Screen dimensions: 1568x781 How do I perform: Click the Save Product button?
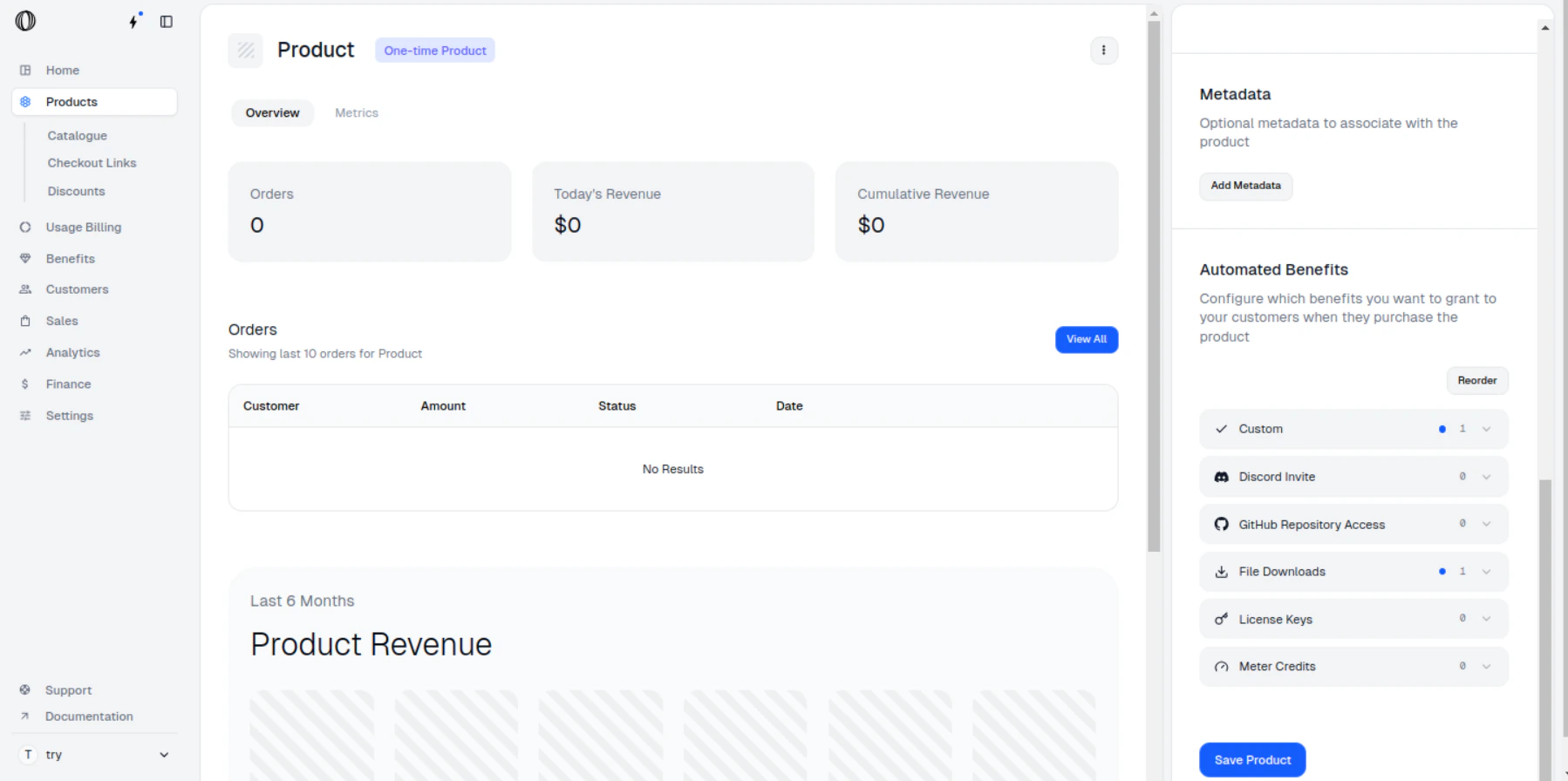tap(1252, 760)
